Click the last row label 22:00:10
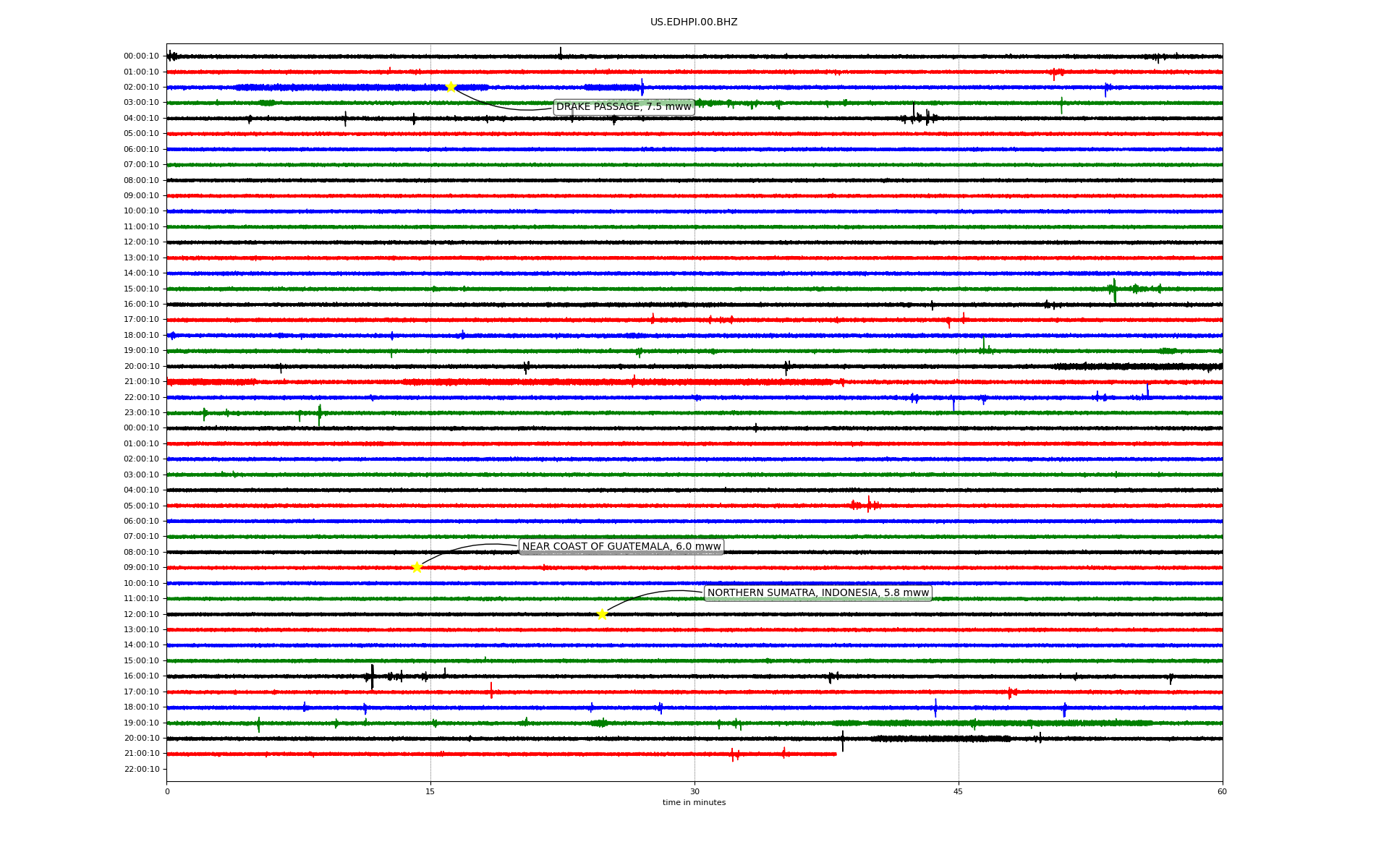The height and width of the screenshot is (868, 1389). tap(141, 770)
